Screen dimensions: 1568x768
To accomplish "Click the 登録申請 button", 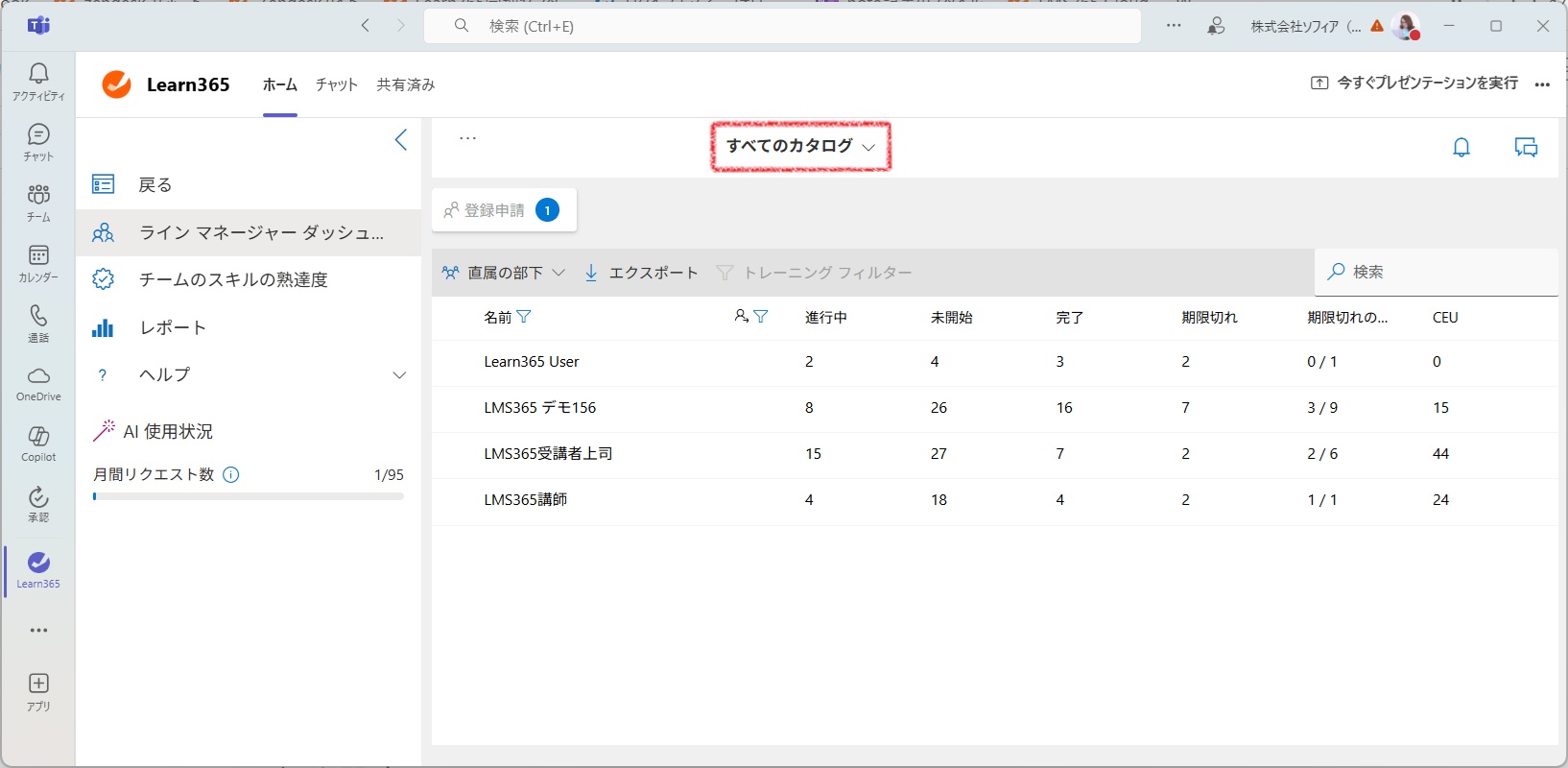I will coord(504,210).
